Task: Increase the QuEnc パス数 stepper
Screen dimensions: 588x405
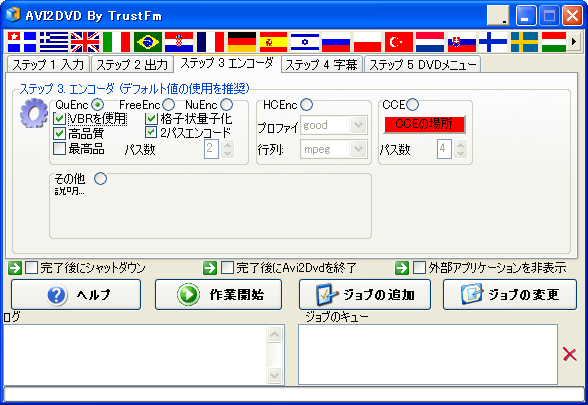Action: [227, 145]
